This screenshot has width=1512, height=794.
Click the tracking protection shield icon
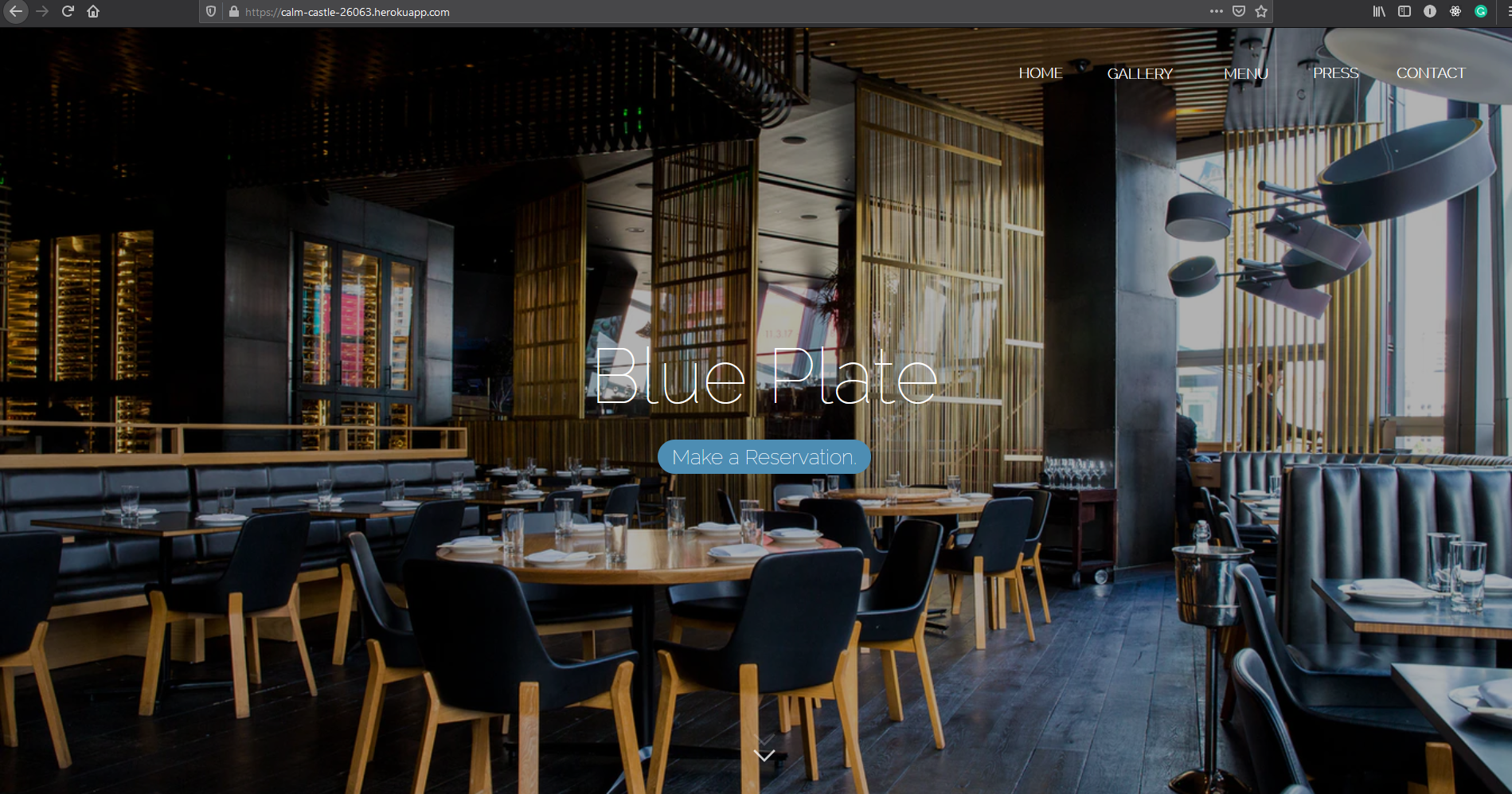click(211, 11)
